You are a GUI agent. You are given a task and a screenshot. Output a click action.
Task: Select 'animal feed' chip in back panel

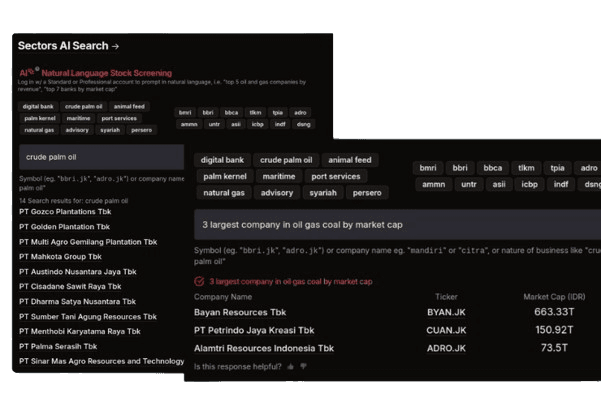pyautogui.click(x=129, y=107)
